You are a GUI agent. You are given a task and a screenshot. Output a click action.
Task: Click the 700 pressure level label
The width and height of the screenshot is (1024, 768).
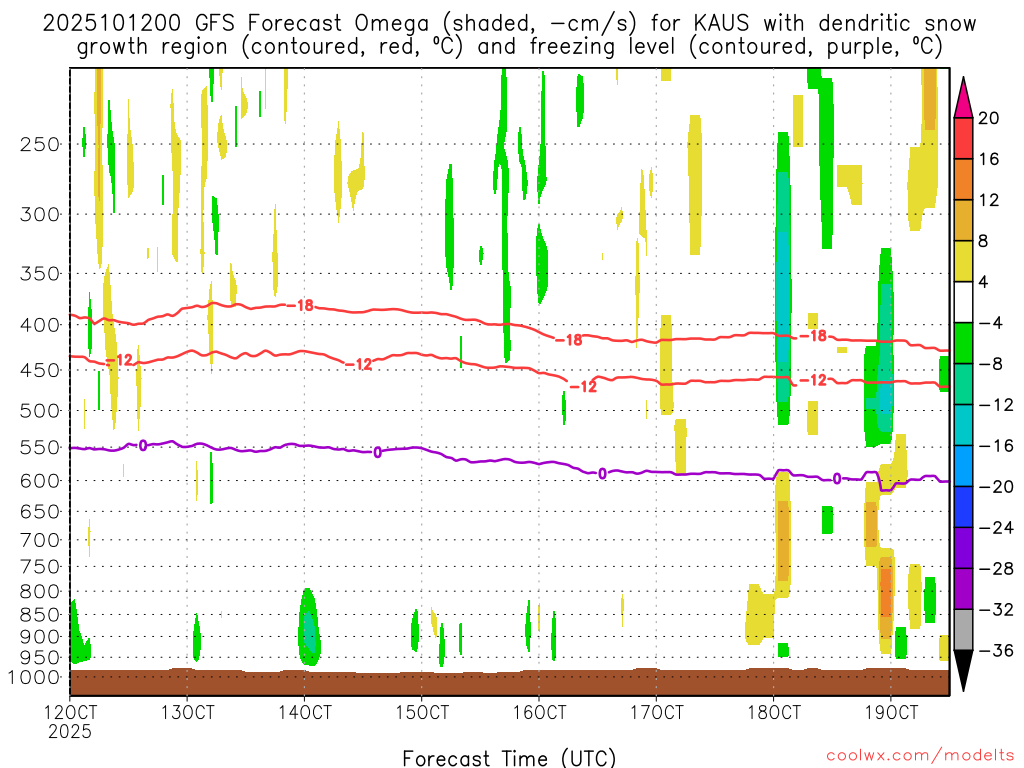tap(40, 540)
